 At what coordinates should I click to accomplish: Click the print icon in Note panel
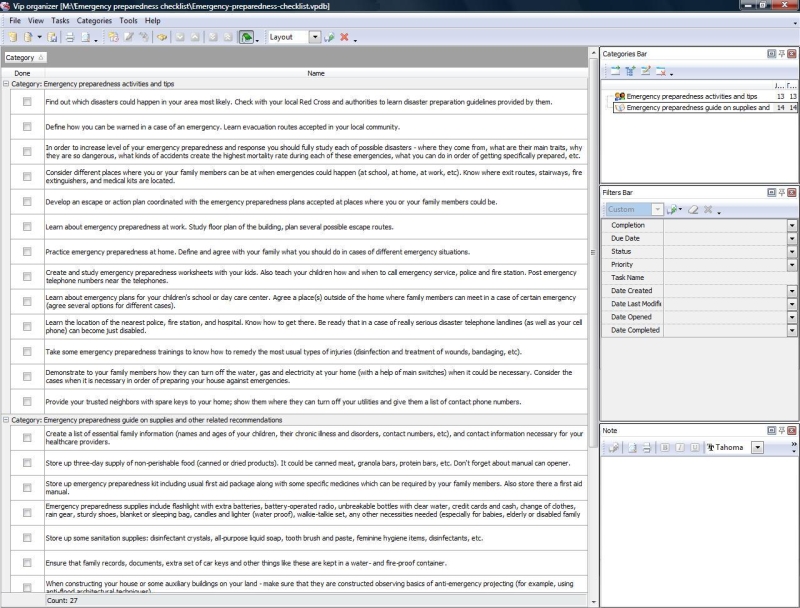click(647, 447)
